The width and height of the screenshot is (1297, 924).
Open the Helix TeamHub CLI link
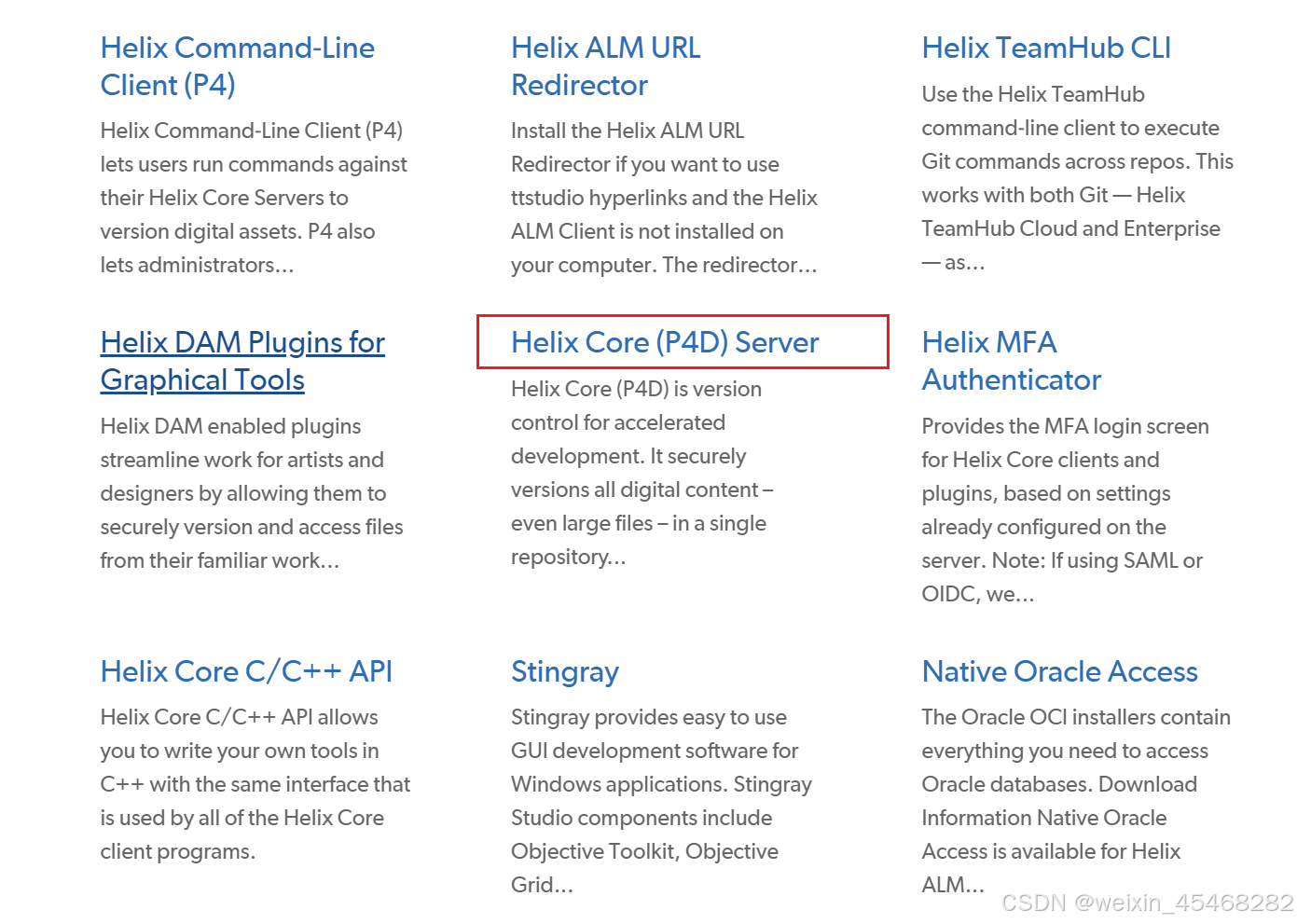coord(1046,48)
